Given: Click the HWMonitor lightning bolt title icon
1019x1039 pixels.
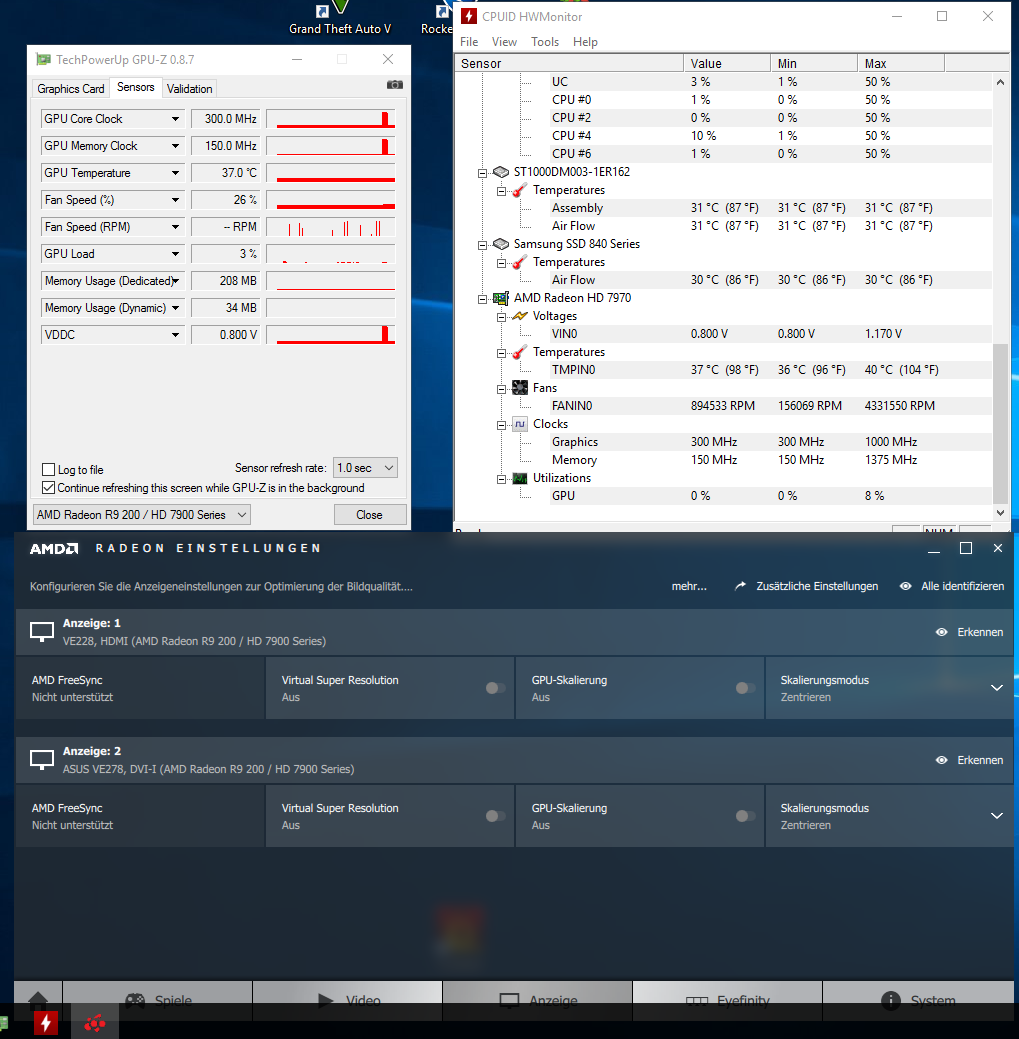Looking at the screenshot, I should pos(468,17).
